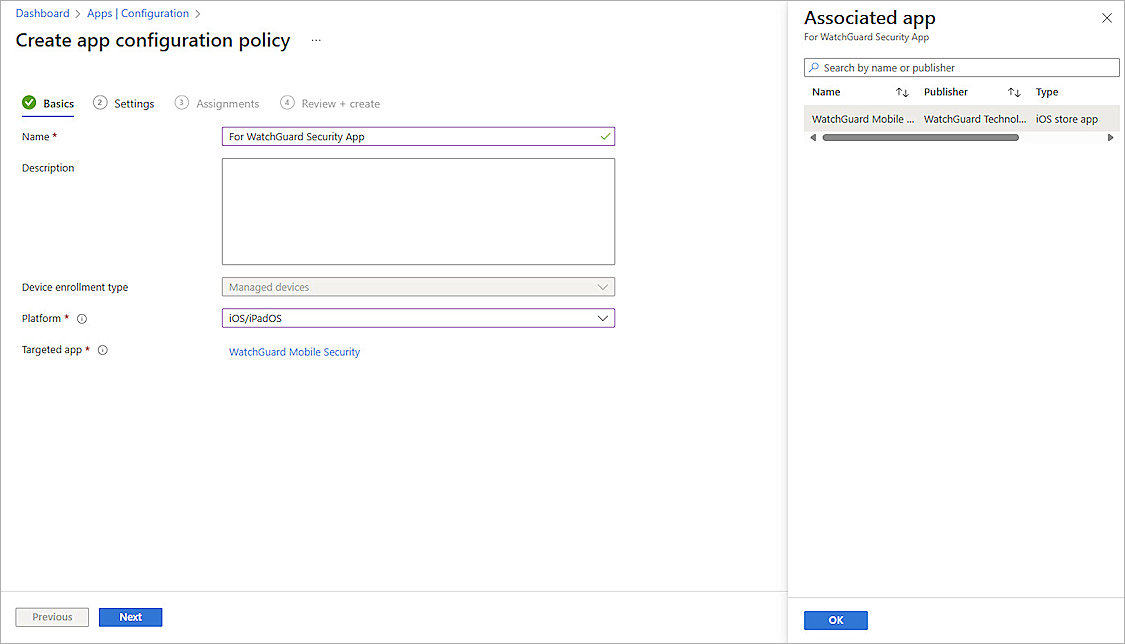
Task: Sort apps by the Publisher column arrows
Action: pos(1014,93)
